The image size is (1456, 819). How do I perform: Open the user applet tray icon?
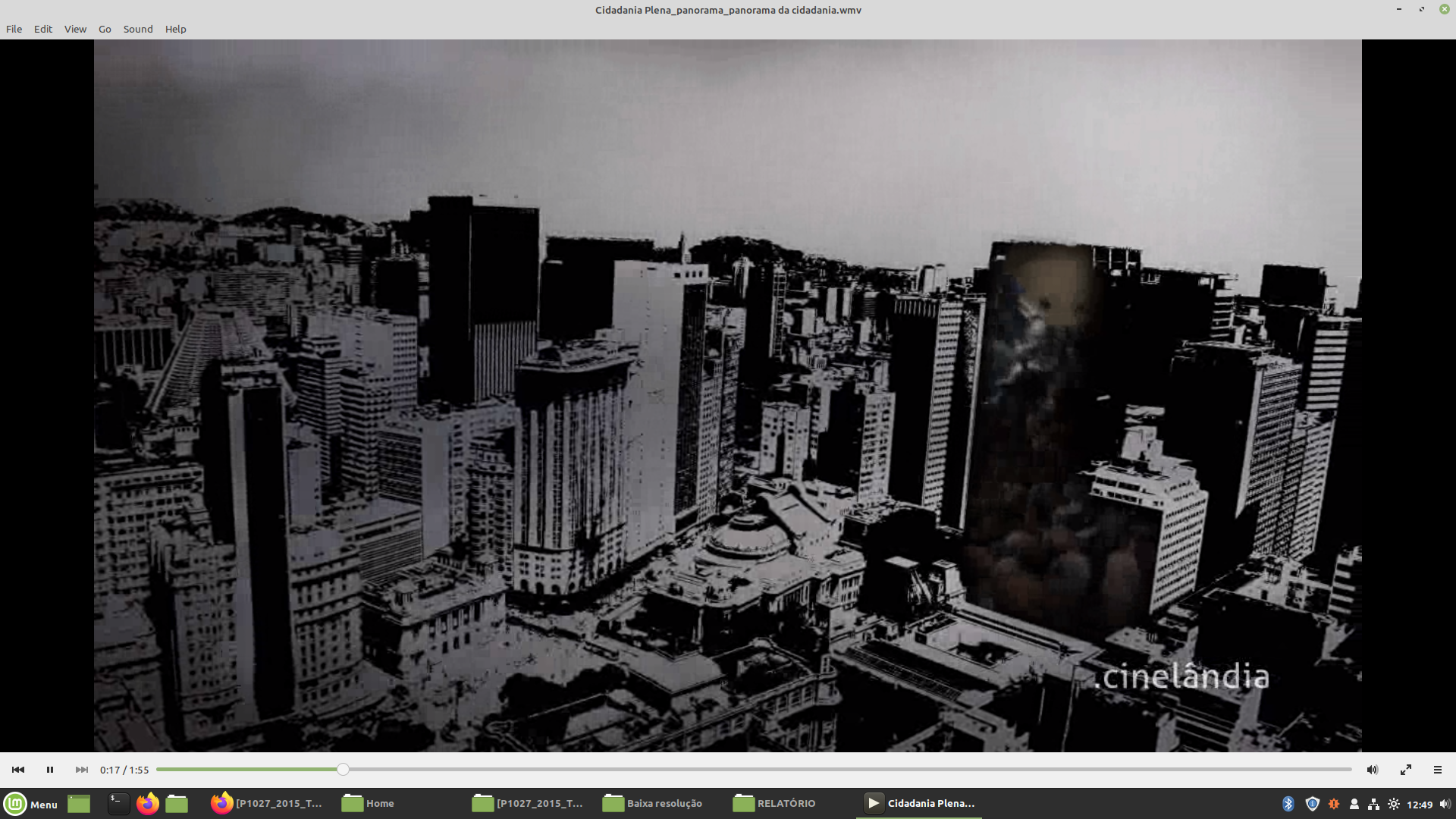coord(1354,804)
